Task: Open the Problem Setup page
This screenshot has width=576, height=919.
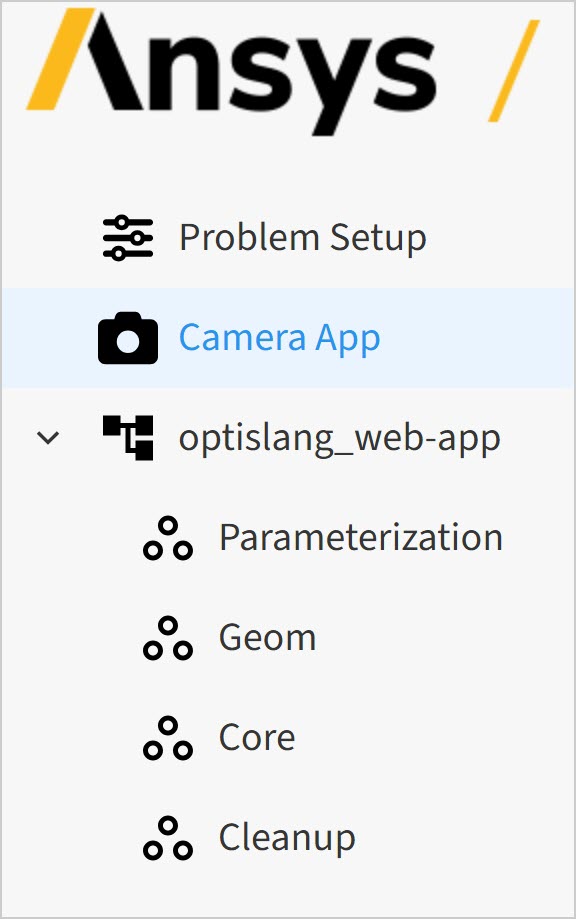Action: [x=302, y=238]
